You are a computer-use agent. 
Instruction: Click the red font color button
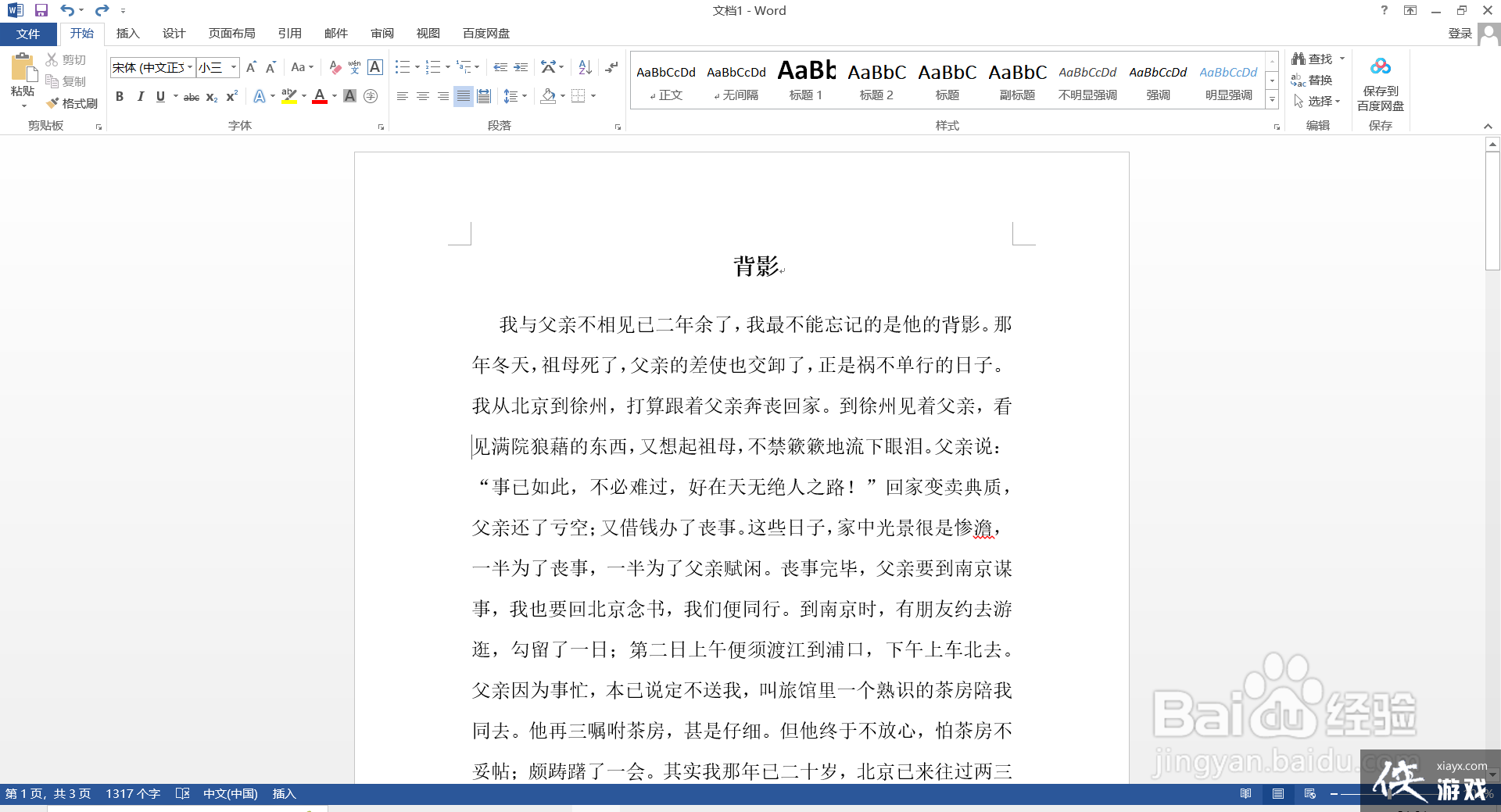320,96
